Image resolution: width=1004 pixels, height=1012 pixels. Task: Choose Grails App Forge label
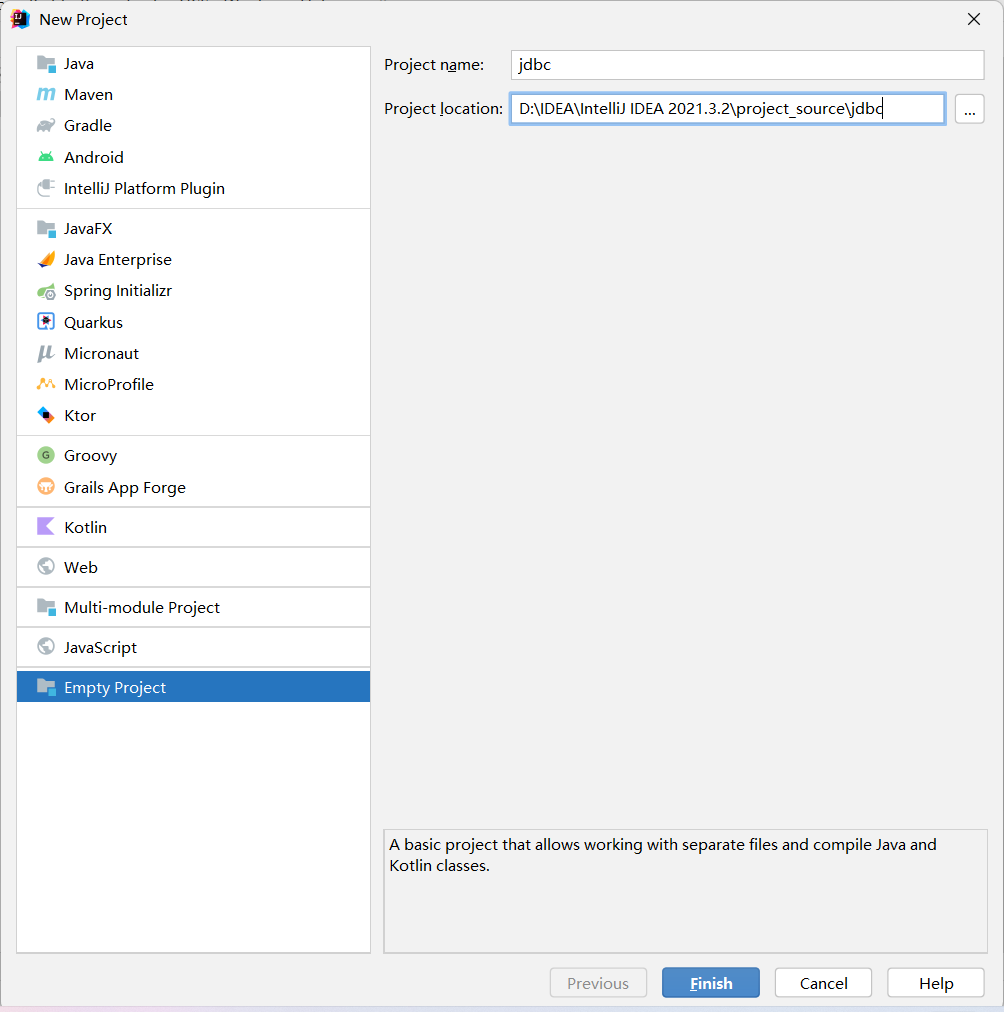click(125, 487)
